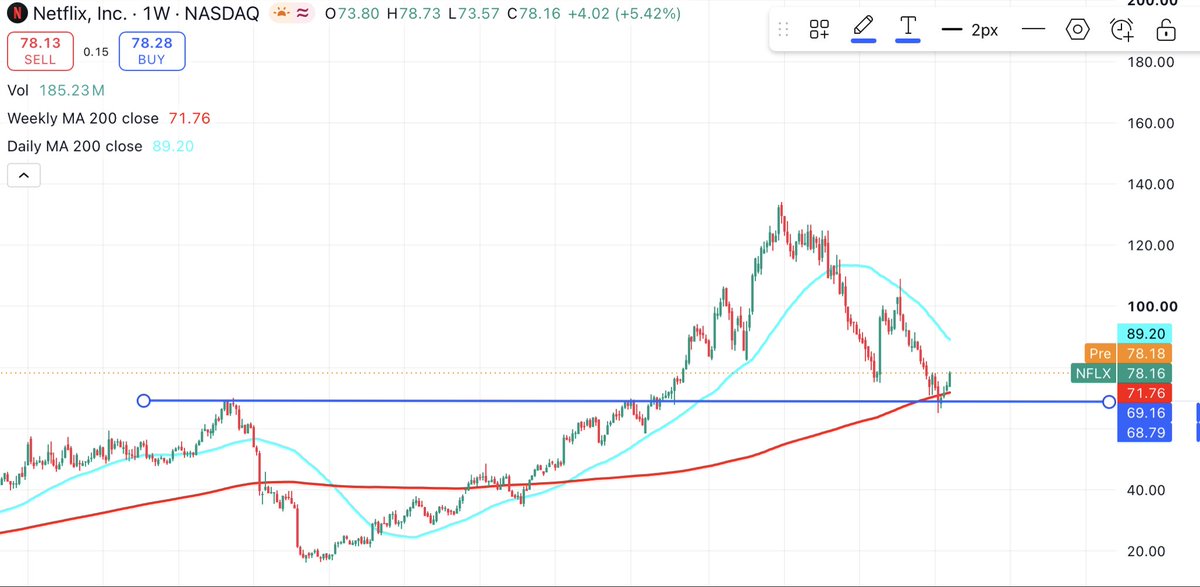1200x587 pixels.
Task: Toggle the drawing lock with the padlock icon
Action: click(1165, 30)
